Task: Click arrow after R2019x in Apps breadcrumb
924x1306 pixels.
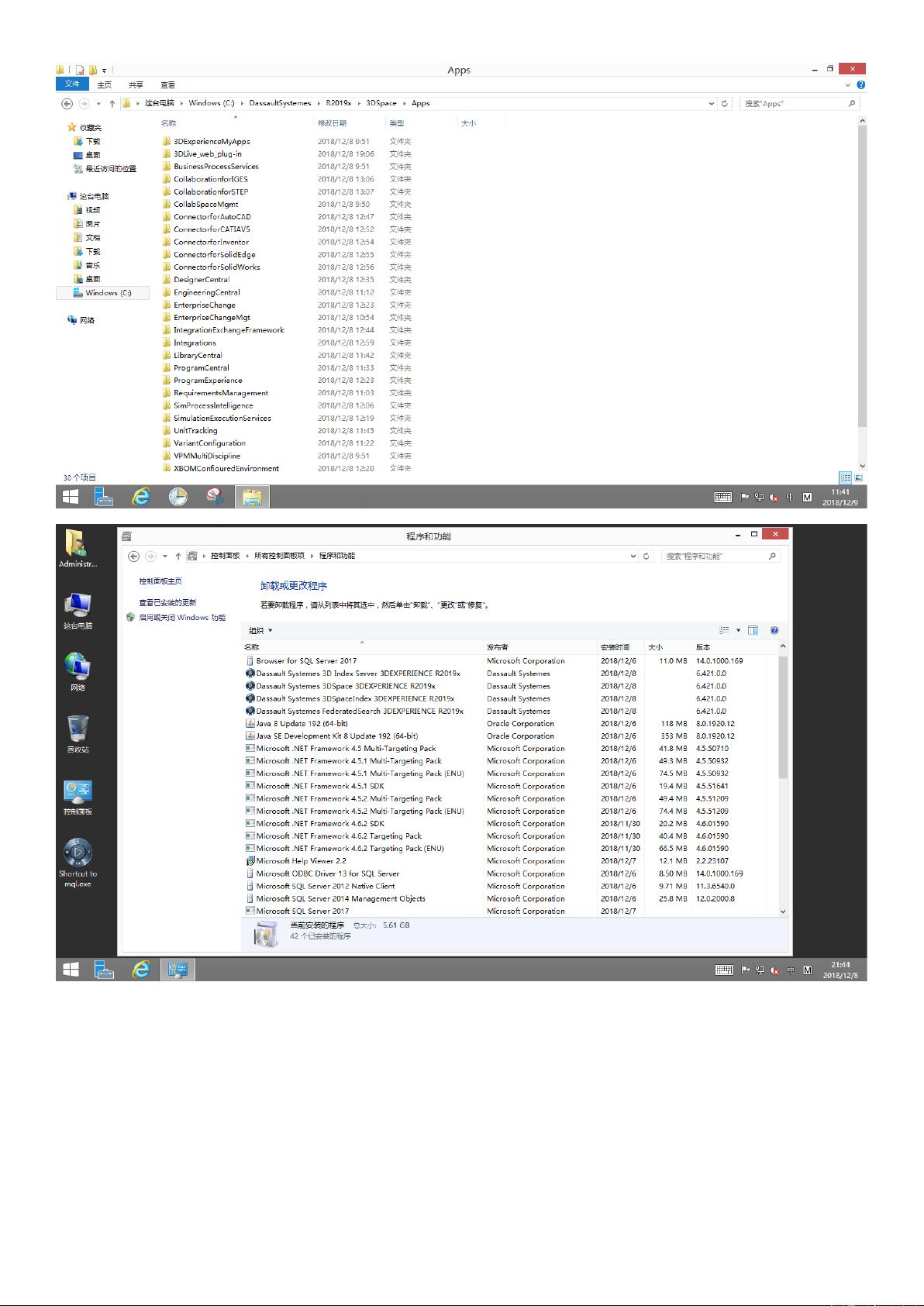Action: coord(359,103)
